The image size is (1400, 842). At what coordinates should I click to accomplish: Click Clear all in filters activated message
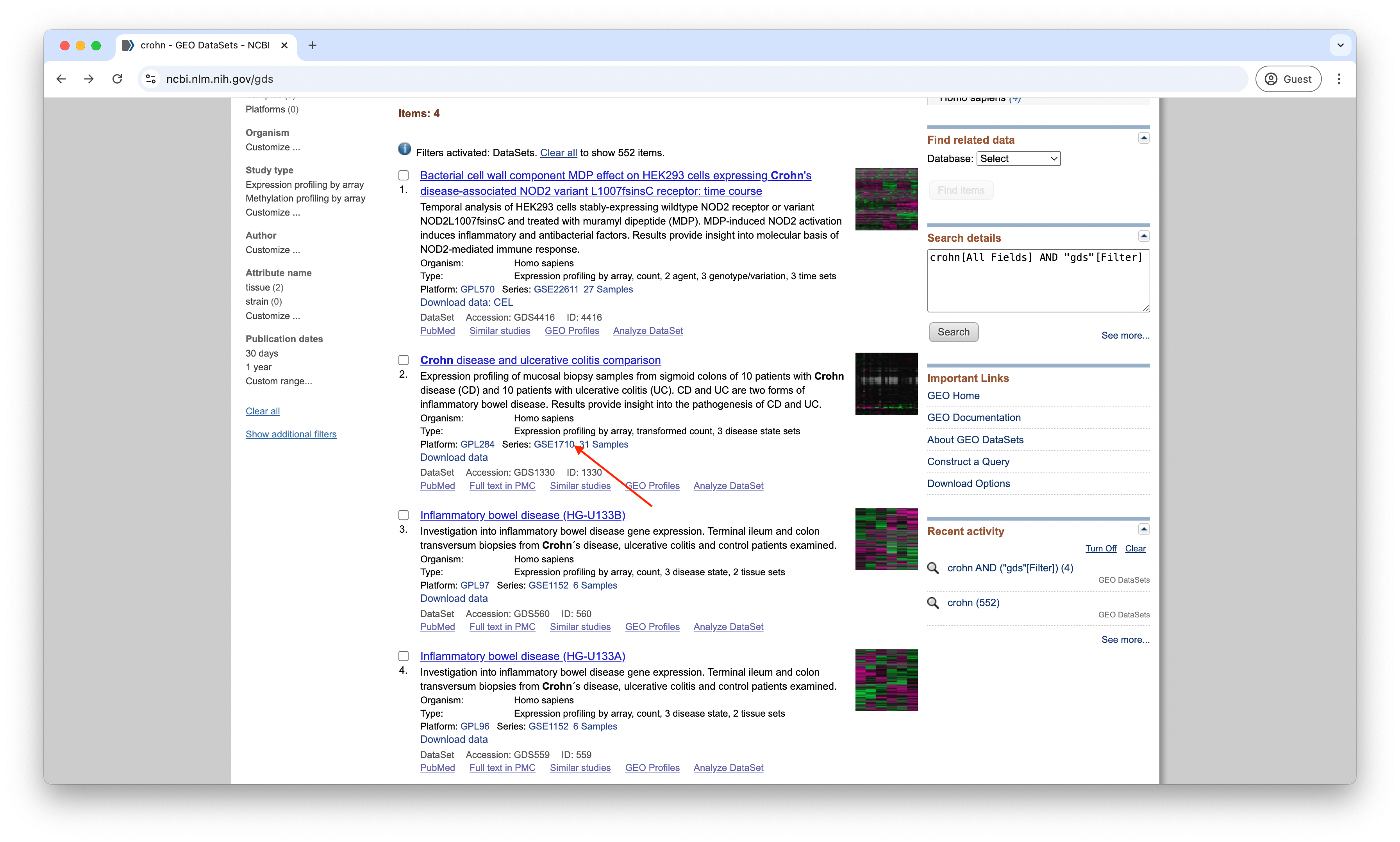[559, 153]
